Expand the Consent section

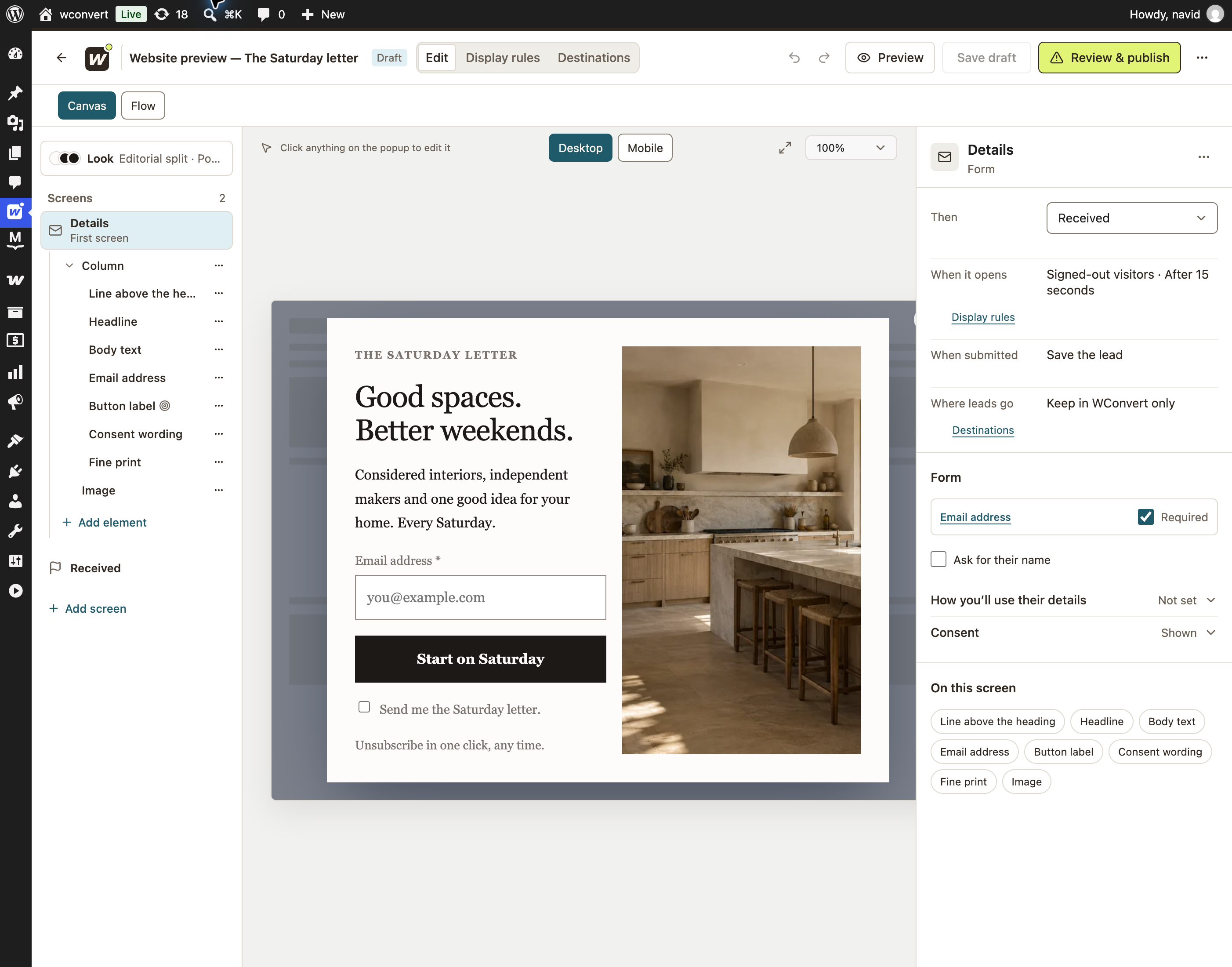click(1073, 633)
